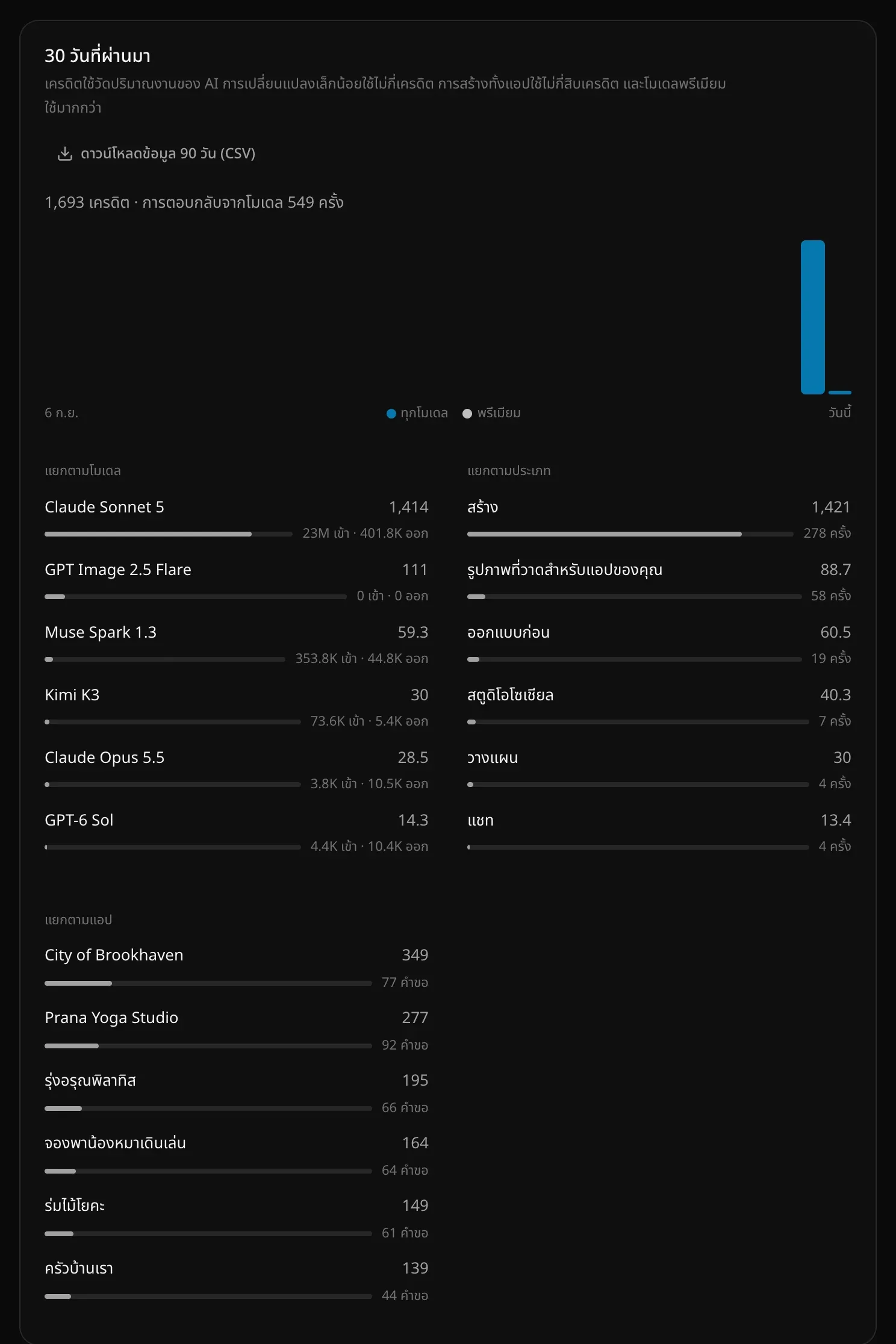Click the 349 credits value for City of Brookhaven
The height and width of the screenshot is (1344, 896).
[415, 955]
